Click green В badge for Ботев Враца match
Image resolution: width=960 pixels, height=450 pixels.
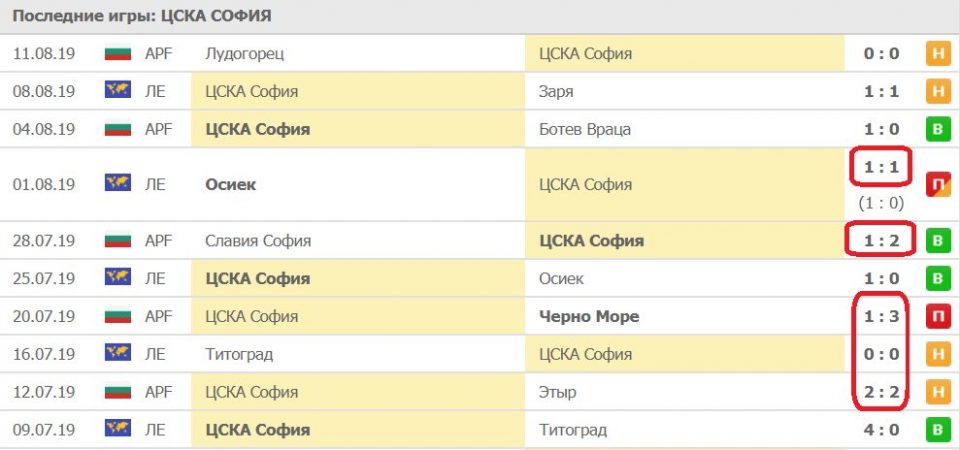(x=938, y=129)
